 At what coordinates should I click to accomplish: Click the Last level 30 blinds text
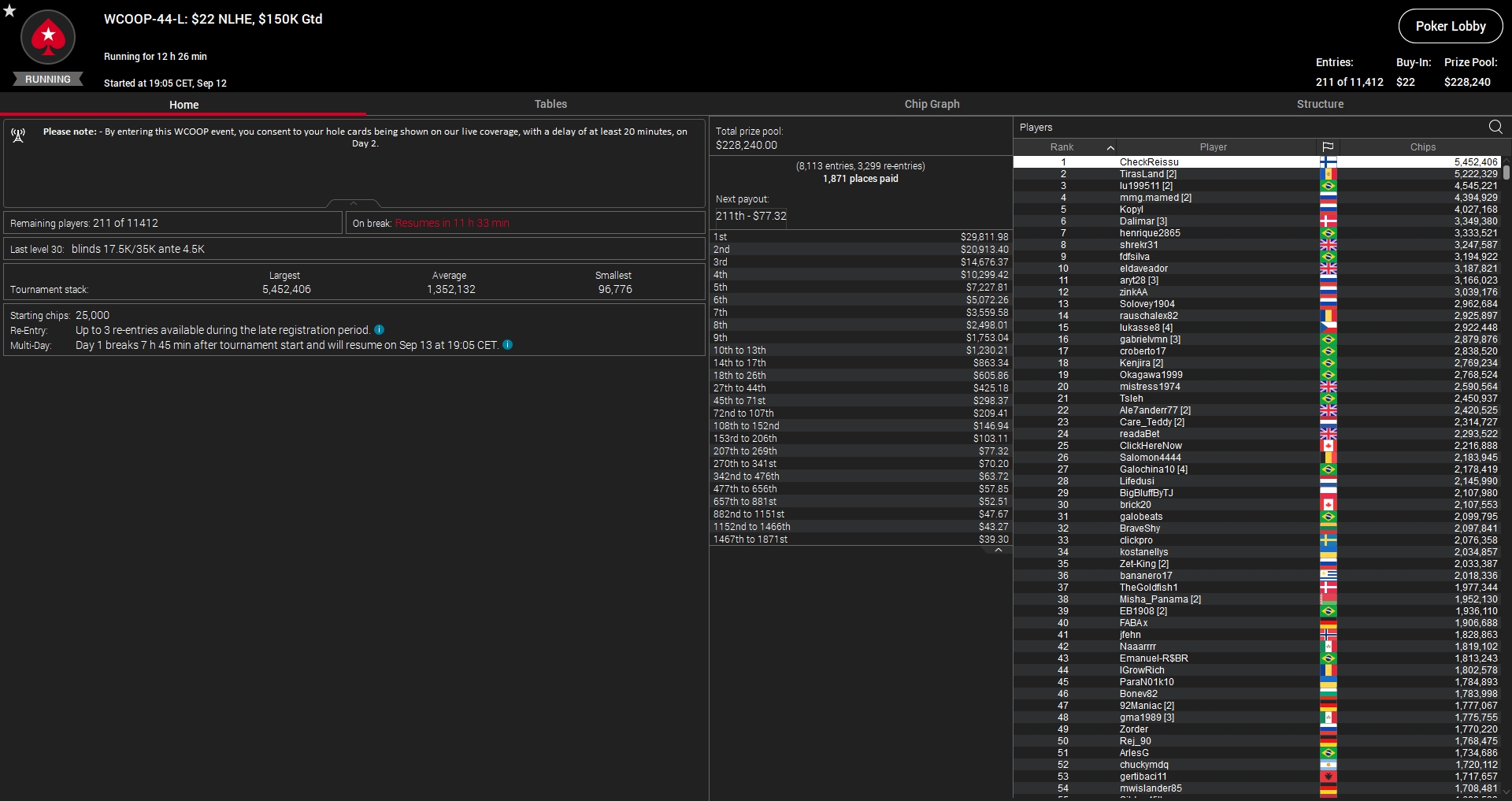point(107,249)
